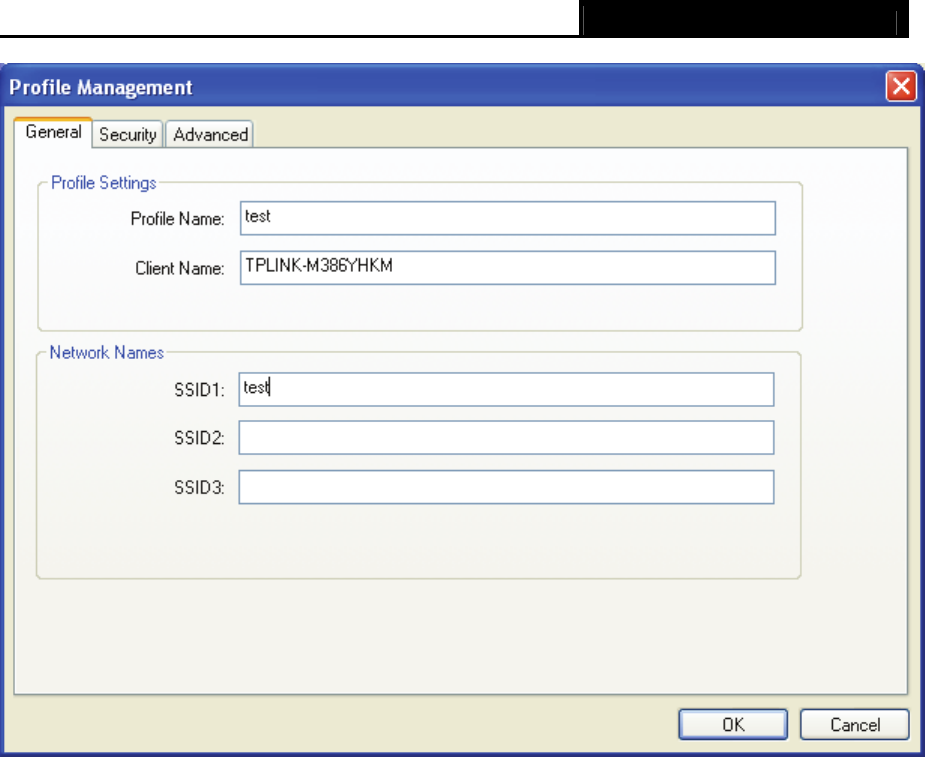Viewport: 925px width, 757px height.
Task: Click the Cancel button
Action: coord(855,725)
